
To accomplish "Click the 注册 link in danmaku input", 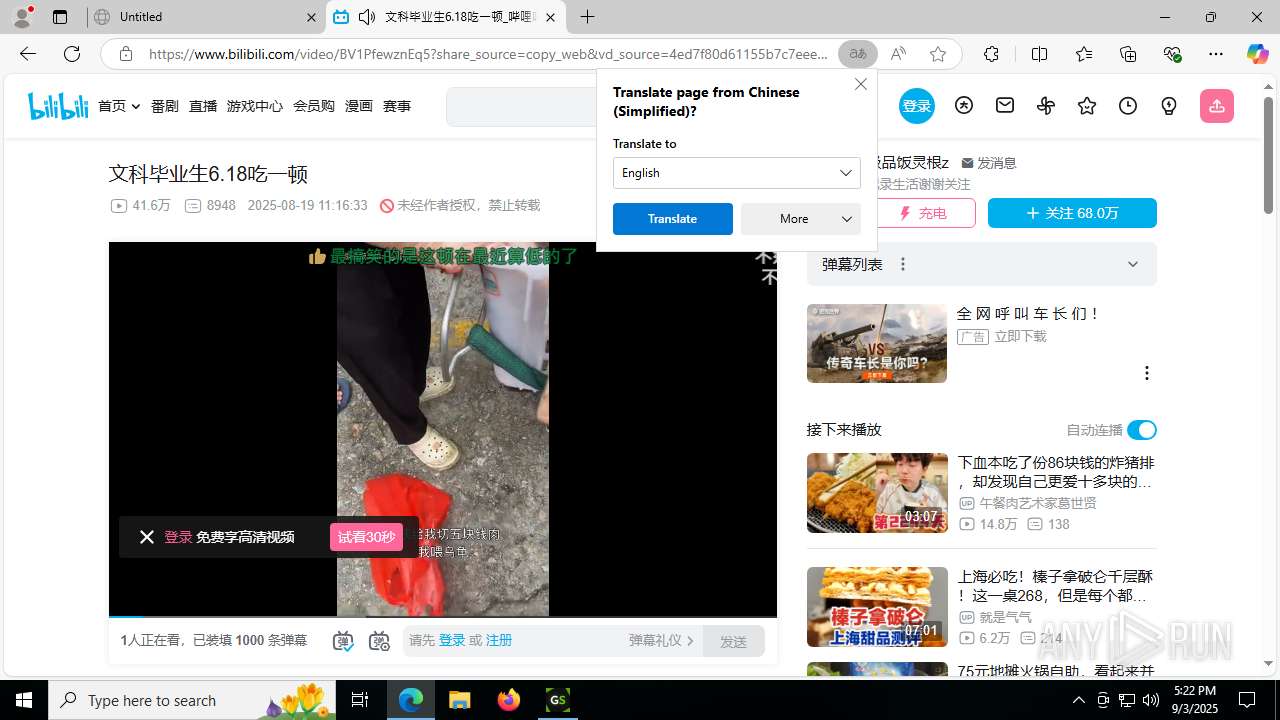I will (499, 641).
